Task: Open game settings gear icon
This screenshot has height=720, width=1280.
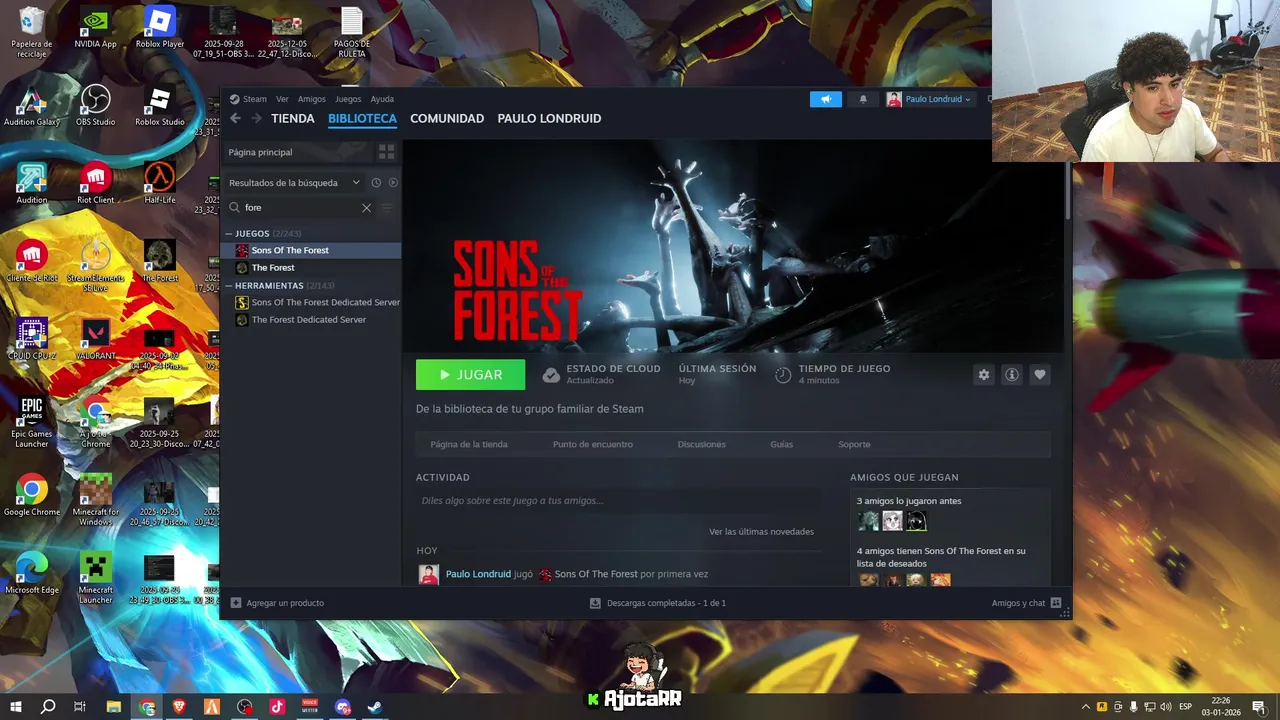Action: click(x=984, y=374)
